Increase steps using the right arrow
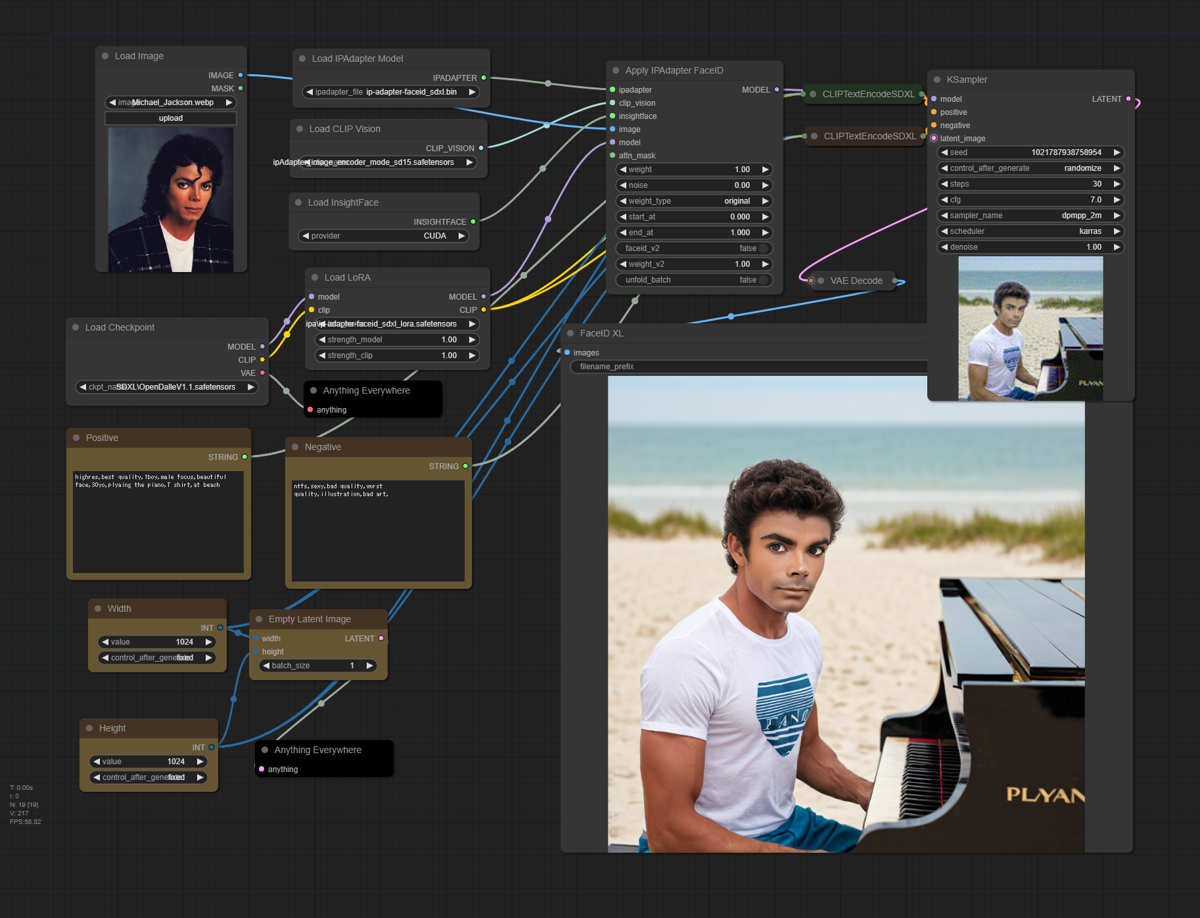This screenshot has width=1200, height=918. tap(1118, 184)
